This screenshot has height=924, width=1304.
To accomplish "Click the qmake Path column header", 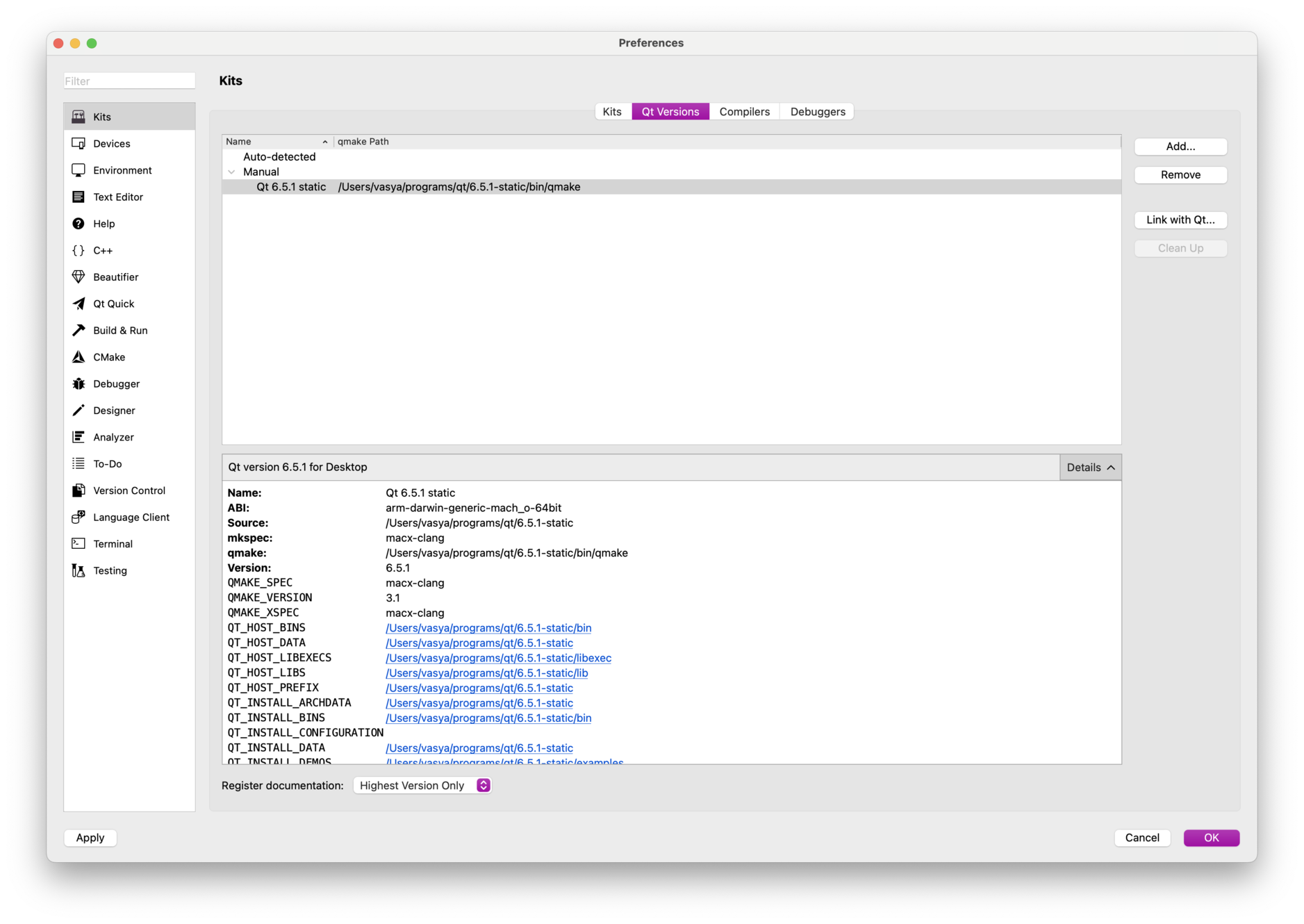I will pyautogui.click(x=727, y=141).
